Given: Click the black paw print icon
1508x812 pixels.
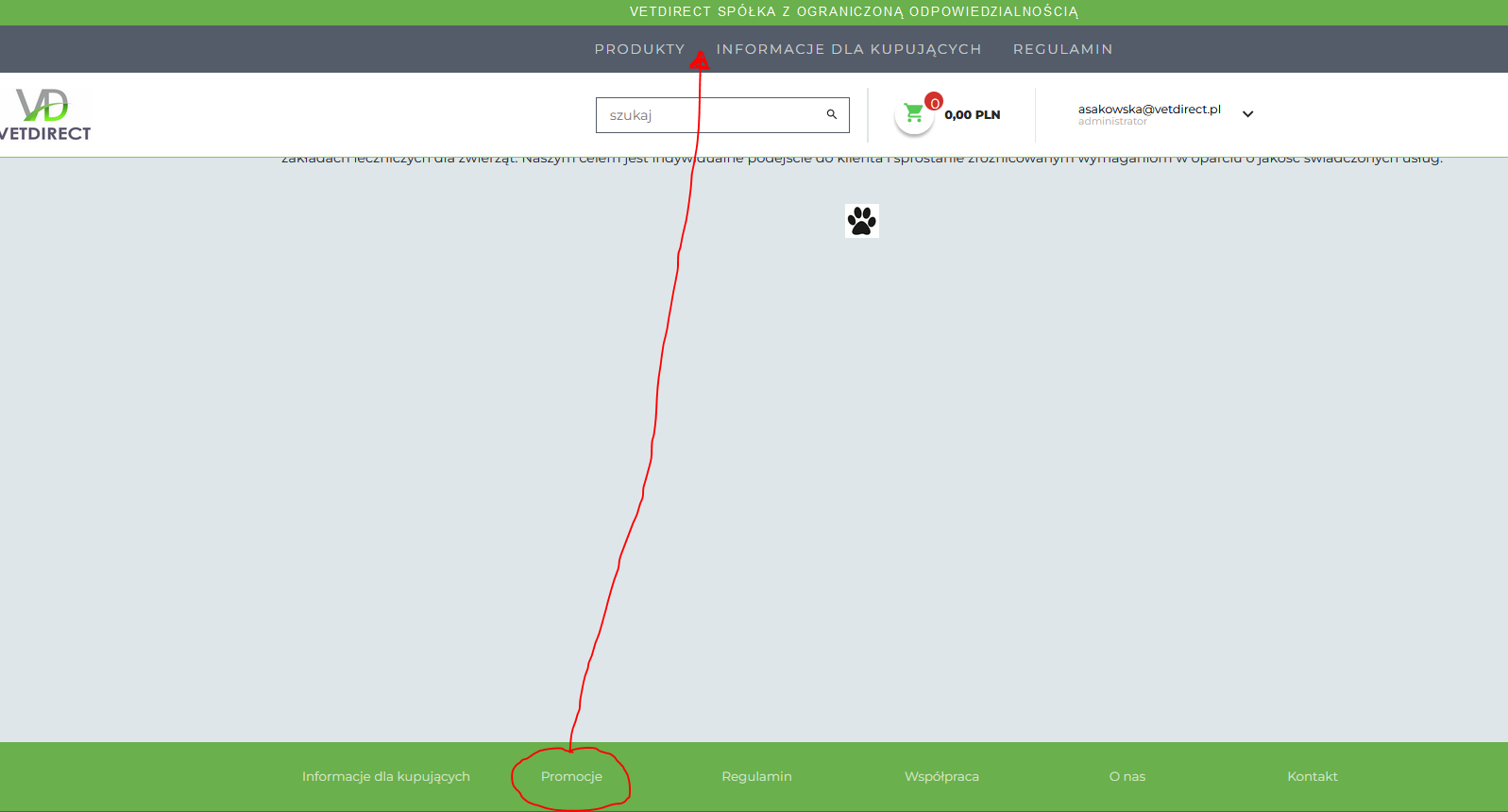Looking at the screenshot, I should click(x=861, y=221).
